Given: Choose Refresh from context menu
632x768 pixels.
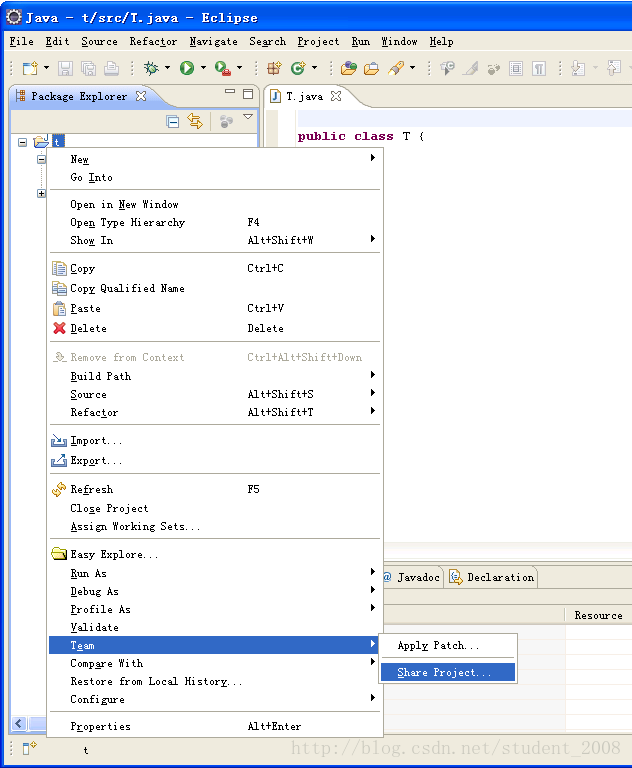Looking at the screenshot, I should [215, 490].
